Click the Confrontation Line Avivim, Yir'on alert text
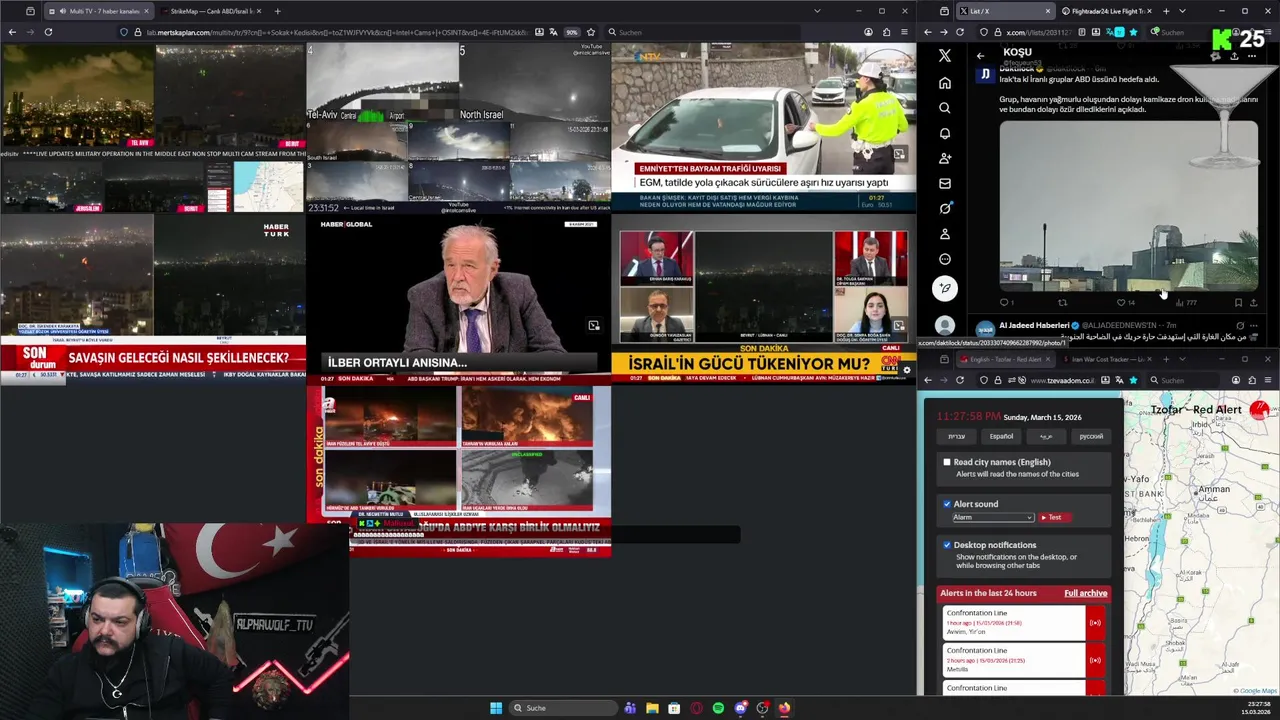This screenshot has width=1280, height=720. (1015, 623)
